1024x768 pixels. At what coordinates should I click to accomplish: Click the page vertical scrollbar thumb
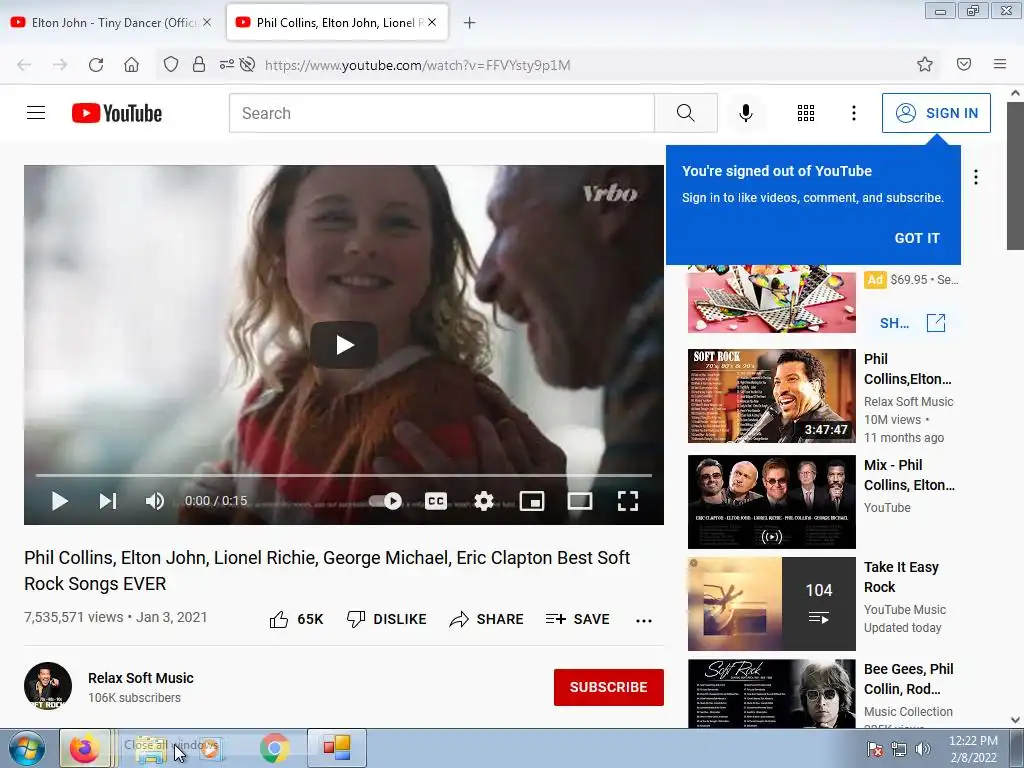(x=1015, y=176)
